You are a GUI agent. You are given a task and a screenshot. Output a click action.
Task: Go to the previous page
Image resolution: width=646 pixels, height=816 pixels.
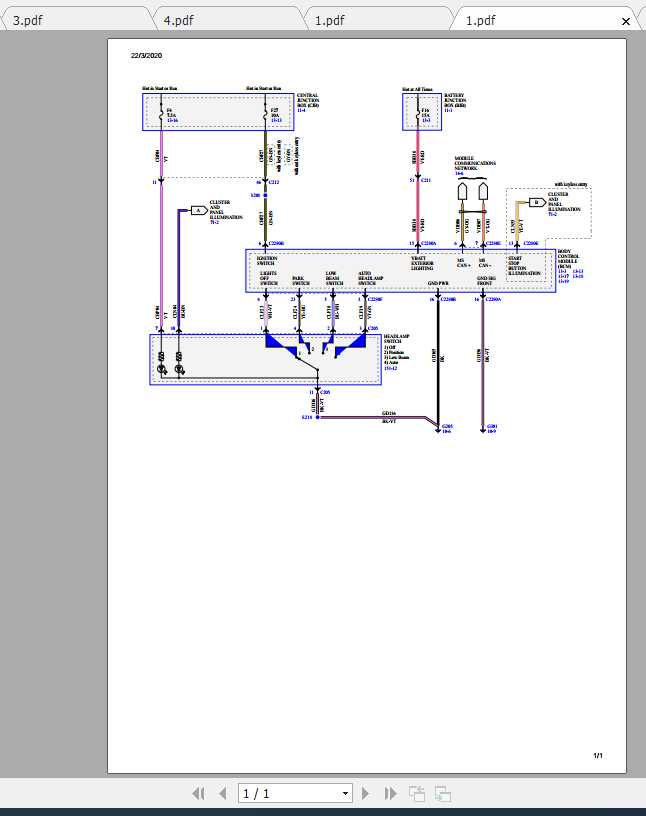point(223,794)
